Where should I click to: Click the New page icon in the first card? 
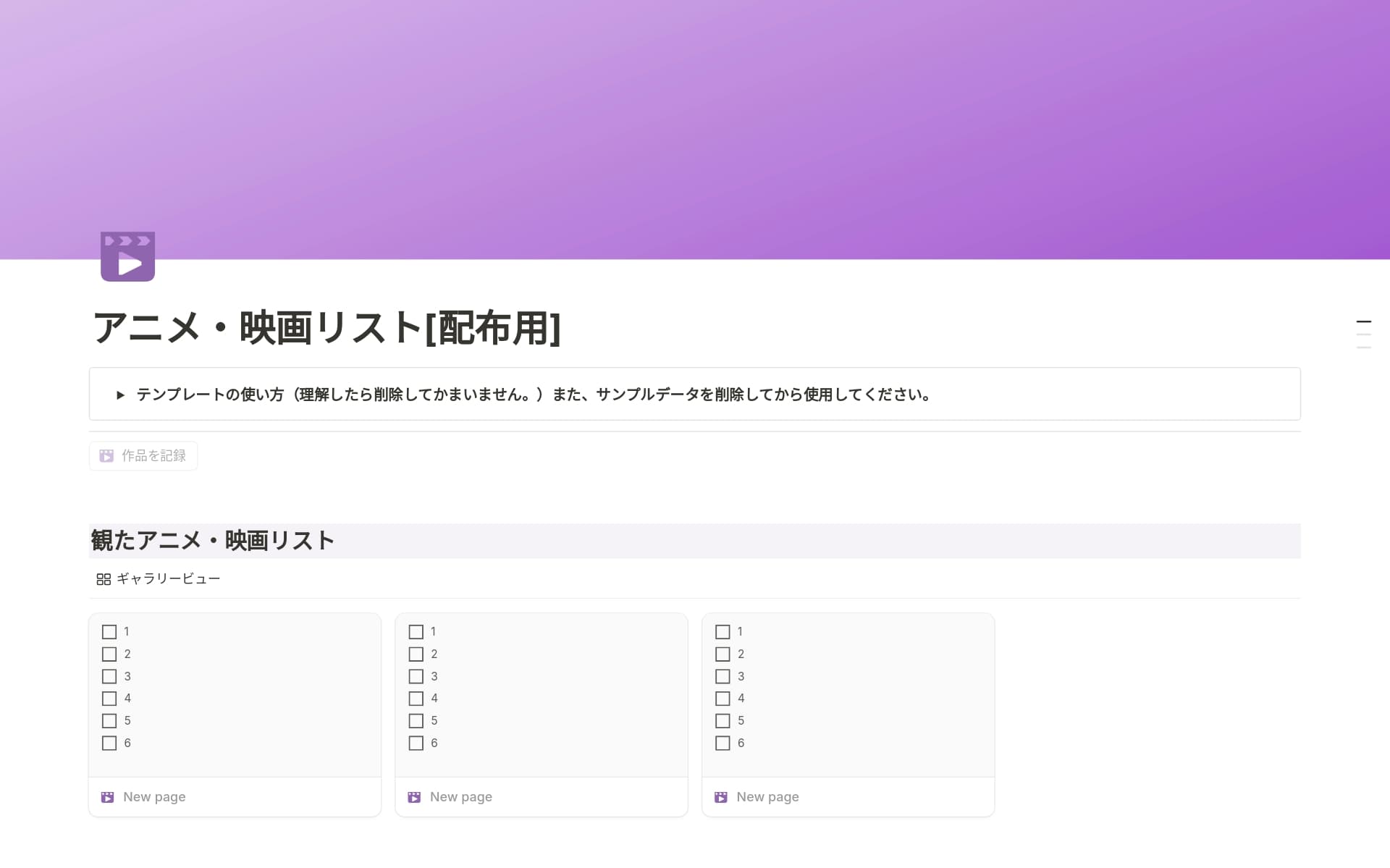pyautogui.click(x=107, y=796)
